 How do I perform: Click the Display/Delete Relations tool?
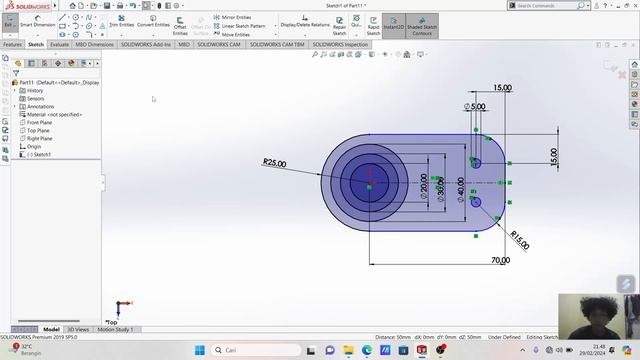(x=305, y=21)
